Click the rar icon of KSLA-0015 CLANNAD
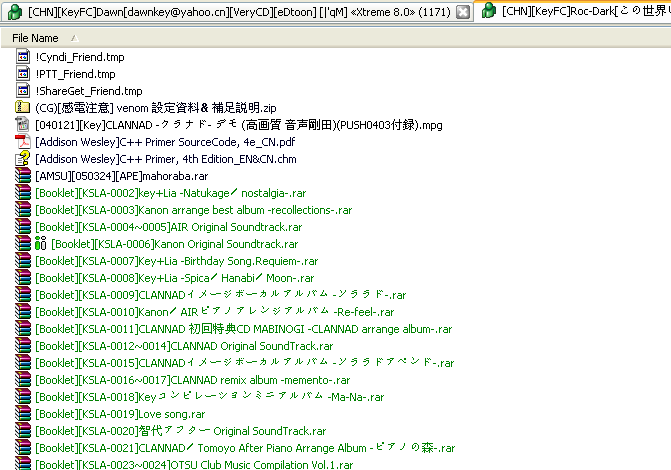Image resolution: width=671 pixels, height=470 pixels. (23, 363)
